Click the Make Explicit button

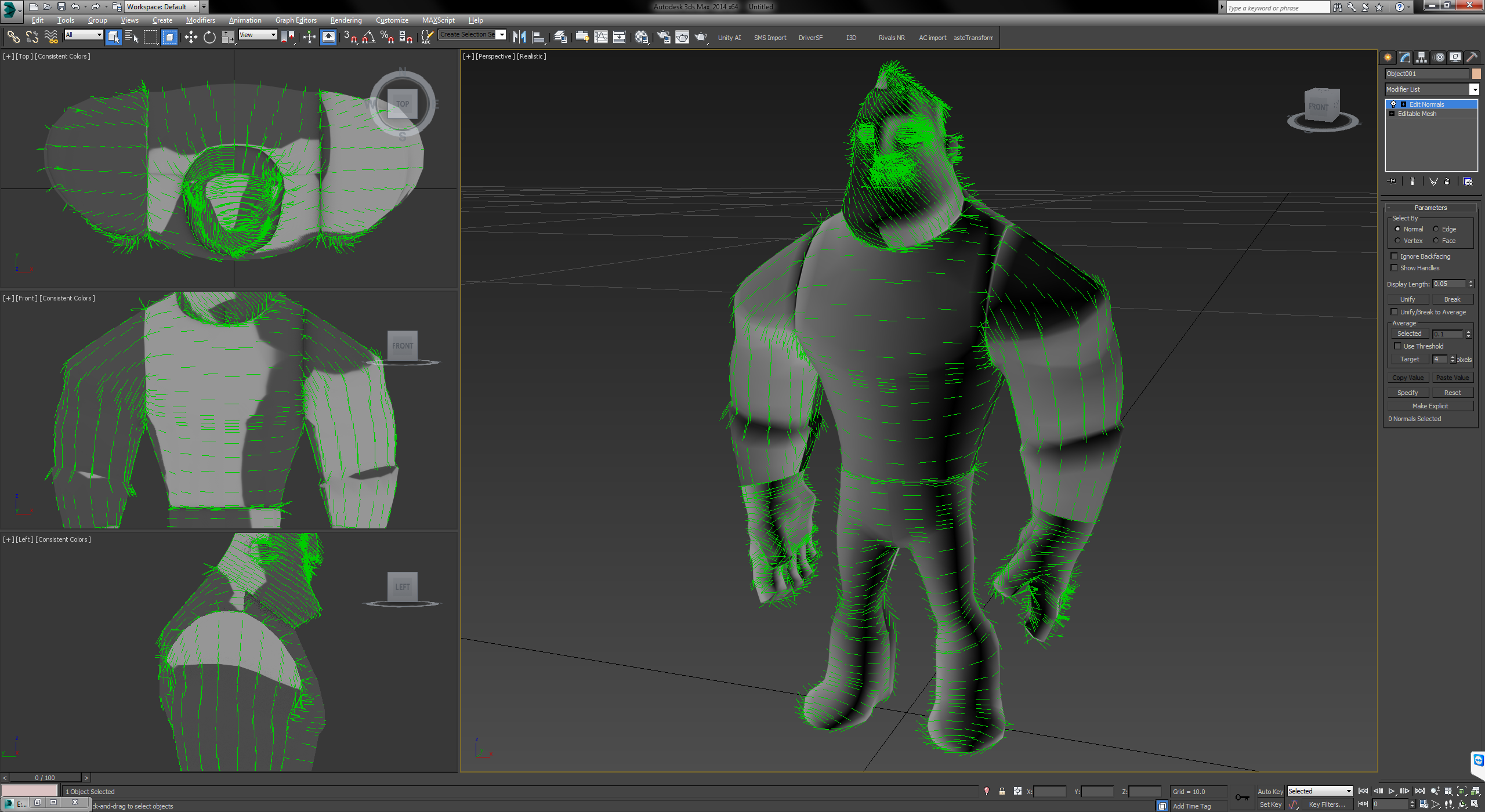[x=1430, y=406]
